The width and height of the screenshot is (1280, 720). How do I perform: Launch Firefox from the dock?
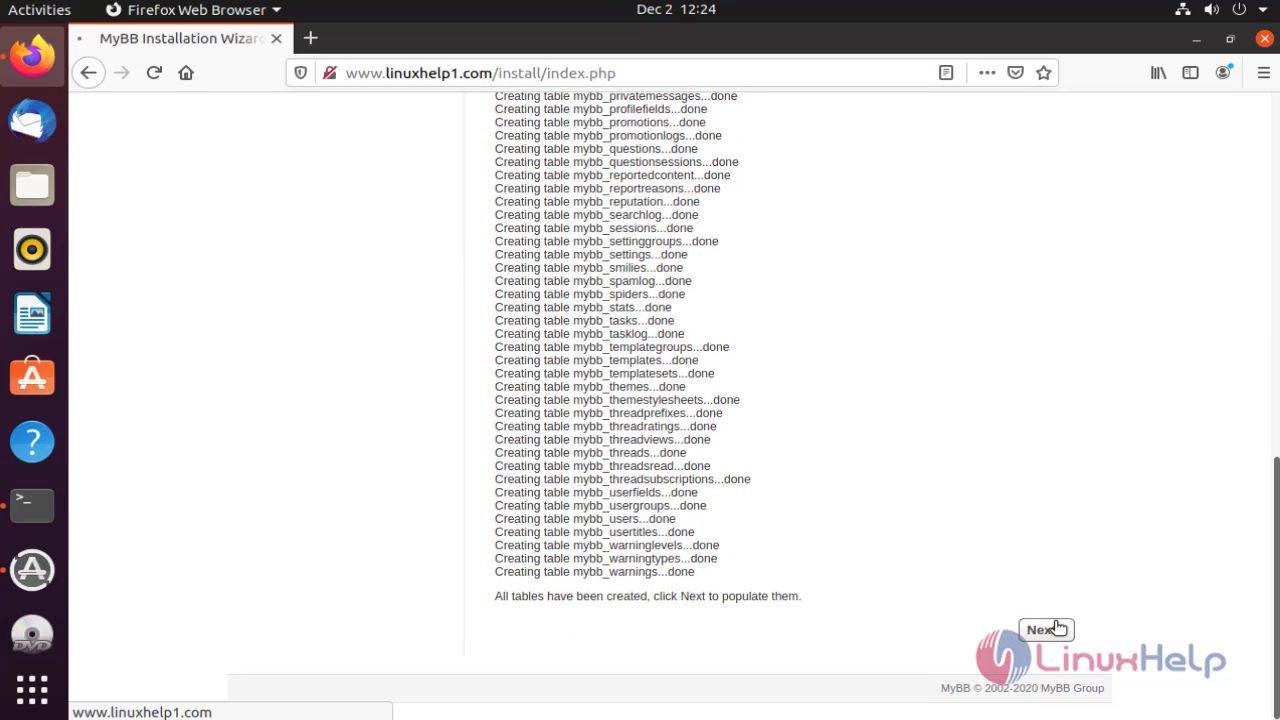(32, 56)
